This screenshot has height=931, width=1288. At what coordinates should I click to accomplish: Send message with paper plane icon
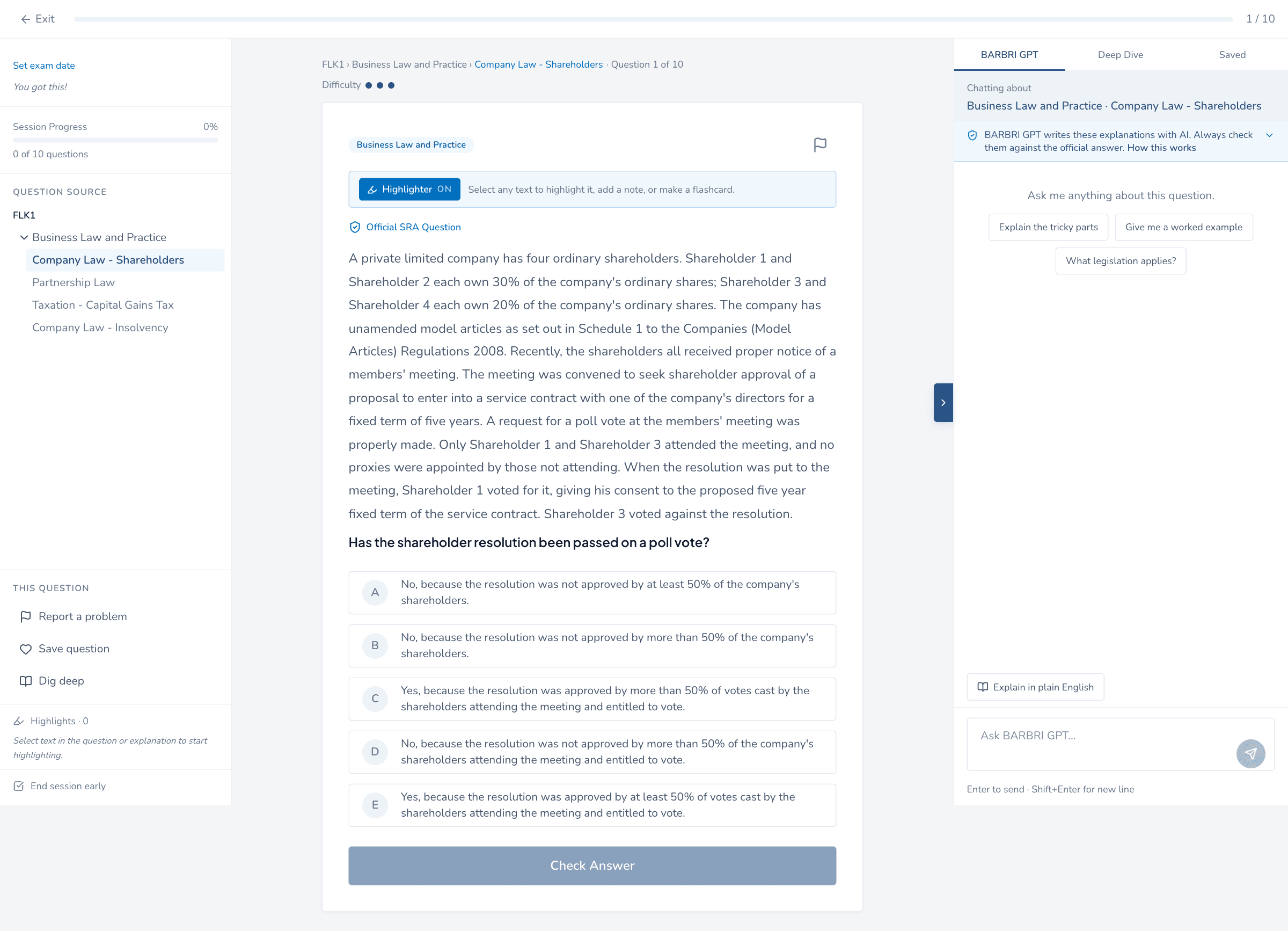tap(1250, 754)
